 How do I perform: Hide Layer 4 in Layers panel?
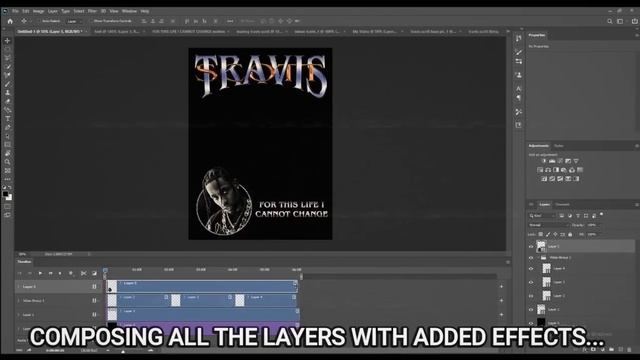531,269
